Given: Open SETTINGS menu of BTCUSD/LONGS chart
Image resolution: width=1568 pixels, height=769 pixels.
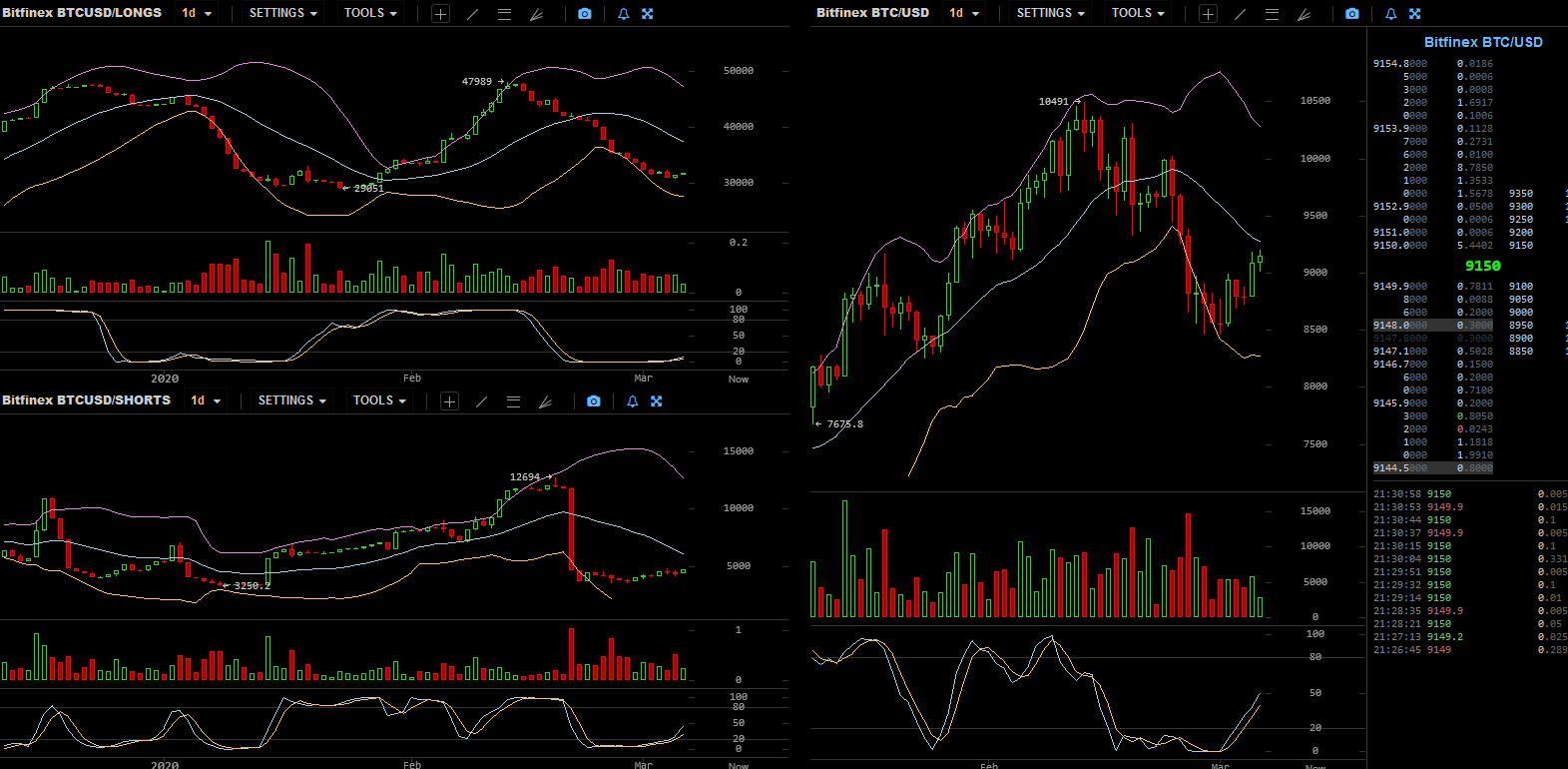Looking at the screenshot, I should (x=283, y=13).
